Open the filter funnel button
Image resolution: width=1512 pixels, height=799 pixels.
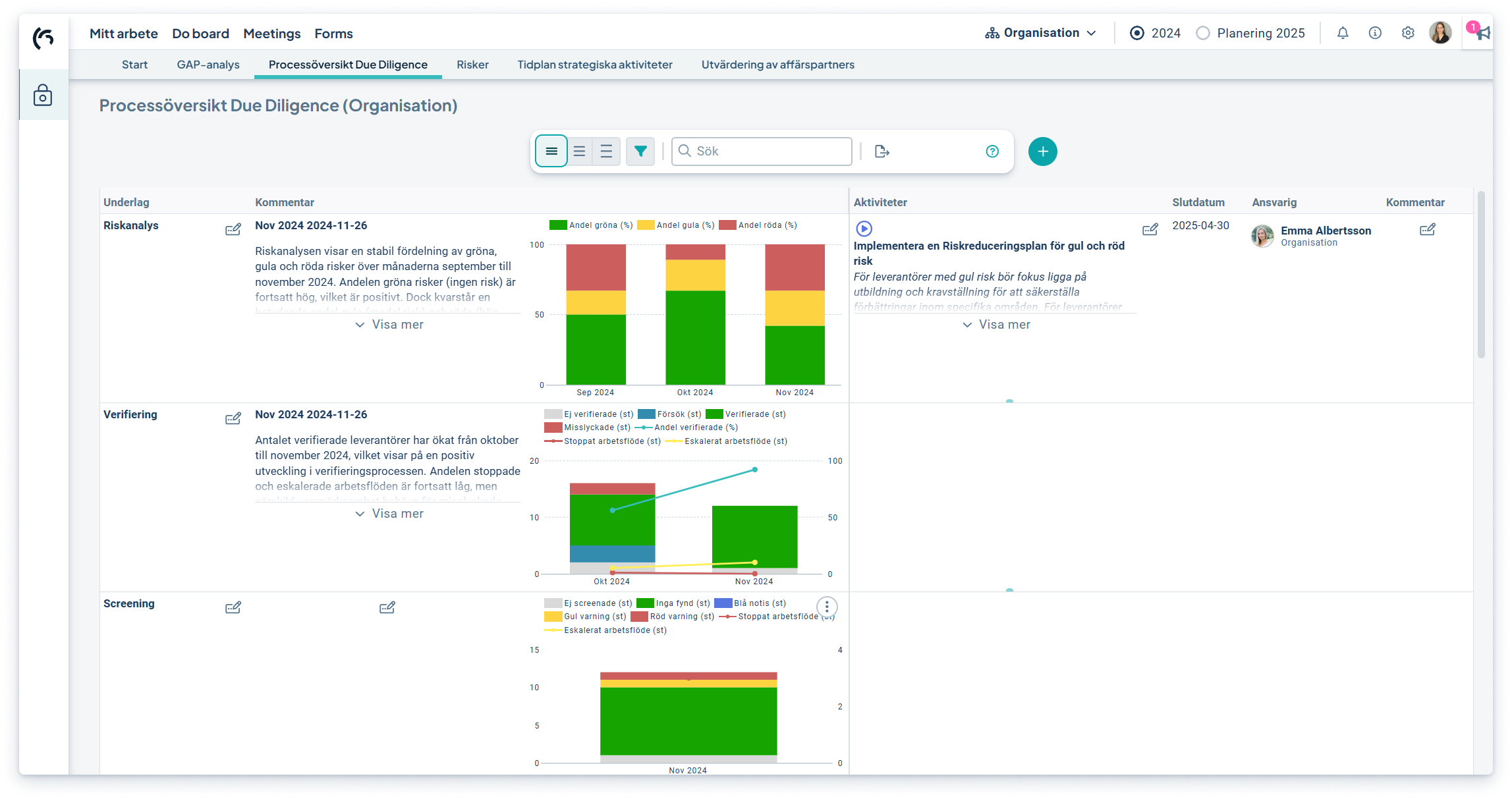640,152
